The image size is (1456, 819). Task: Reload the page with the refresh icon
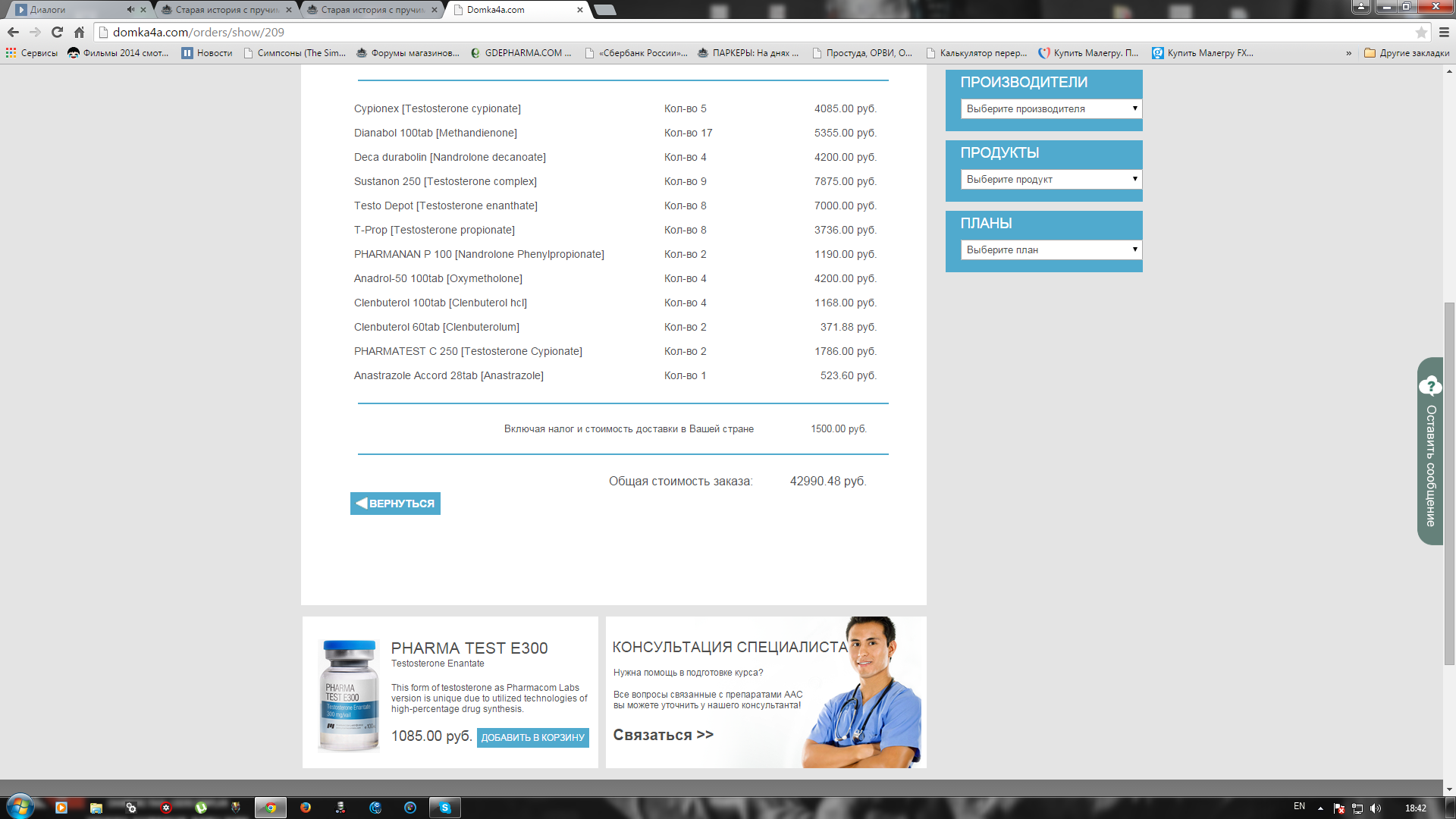57,32
